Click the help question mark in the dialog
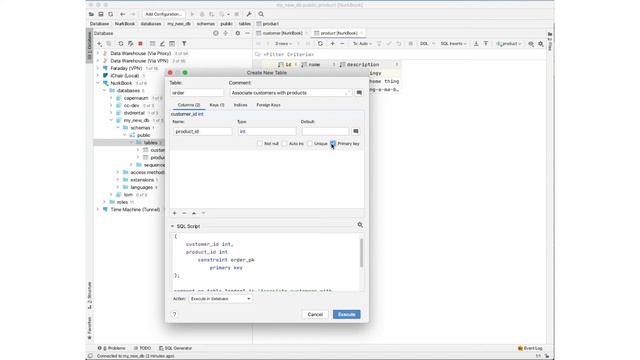This screenshot has height=360, width=640. 175,314
